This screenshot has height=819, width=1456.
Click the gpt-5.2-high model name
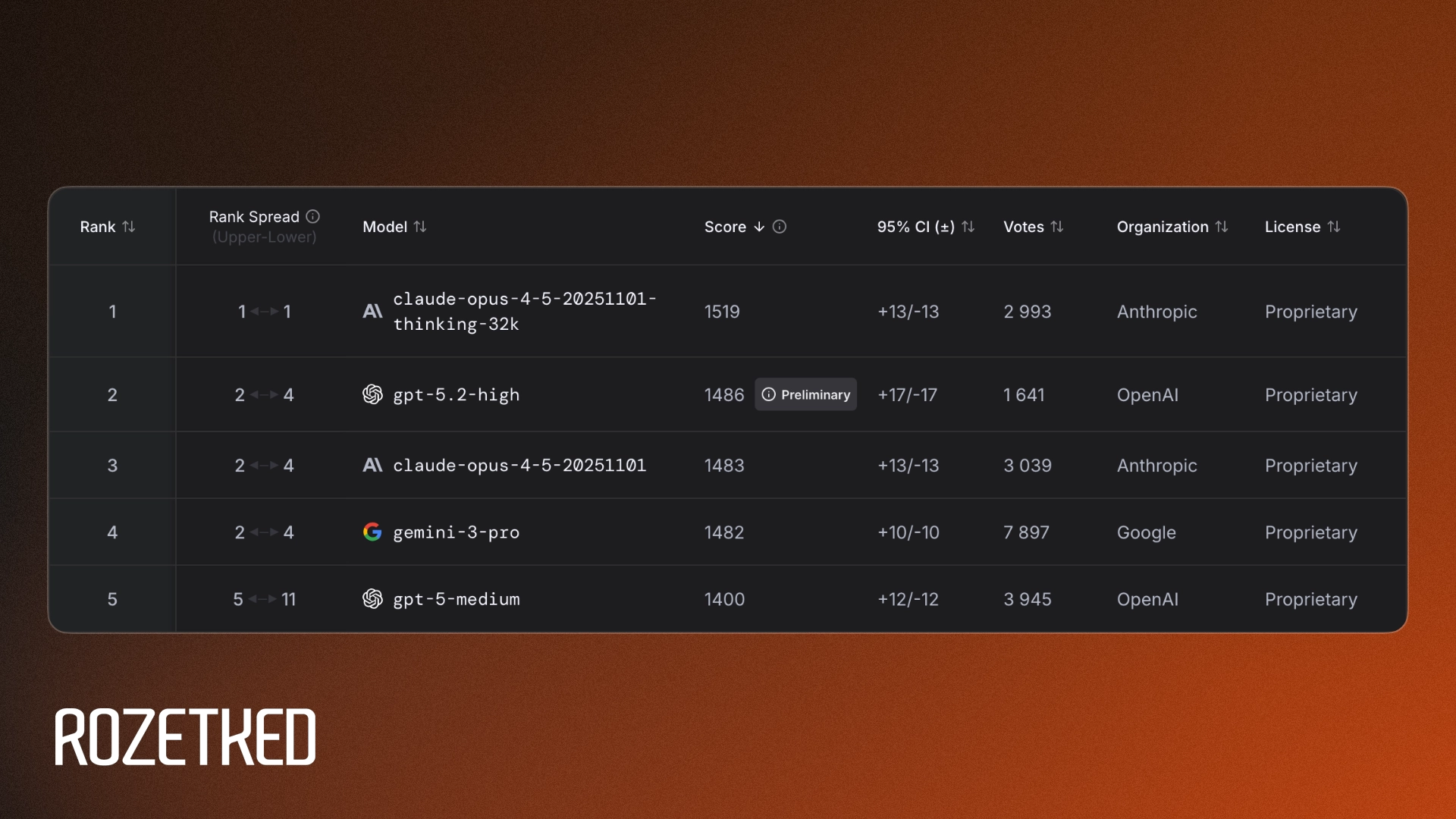[x=456, y=394]
